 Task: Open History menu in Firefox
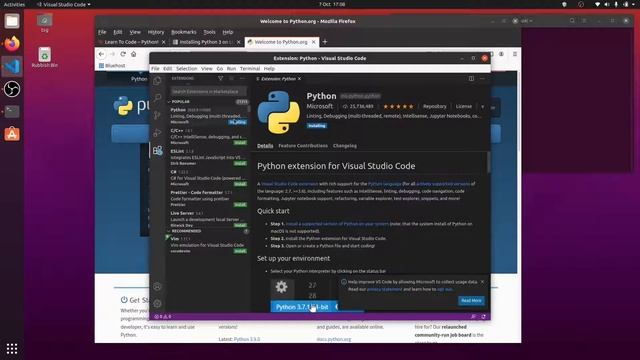pyautogui.click(x=156, y=32)
